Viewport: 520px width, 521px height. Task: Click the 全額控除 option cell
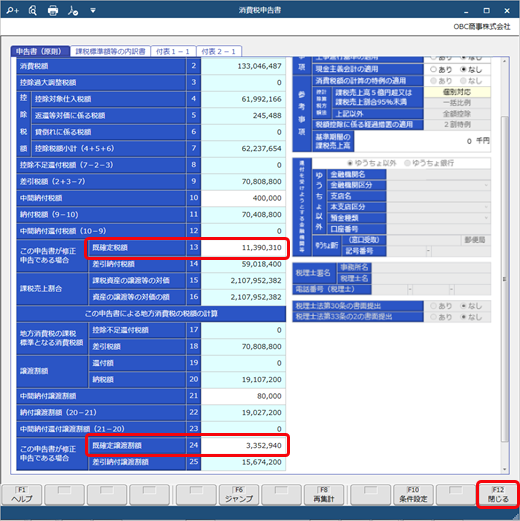[x=457, y=114]
